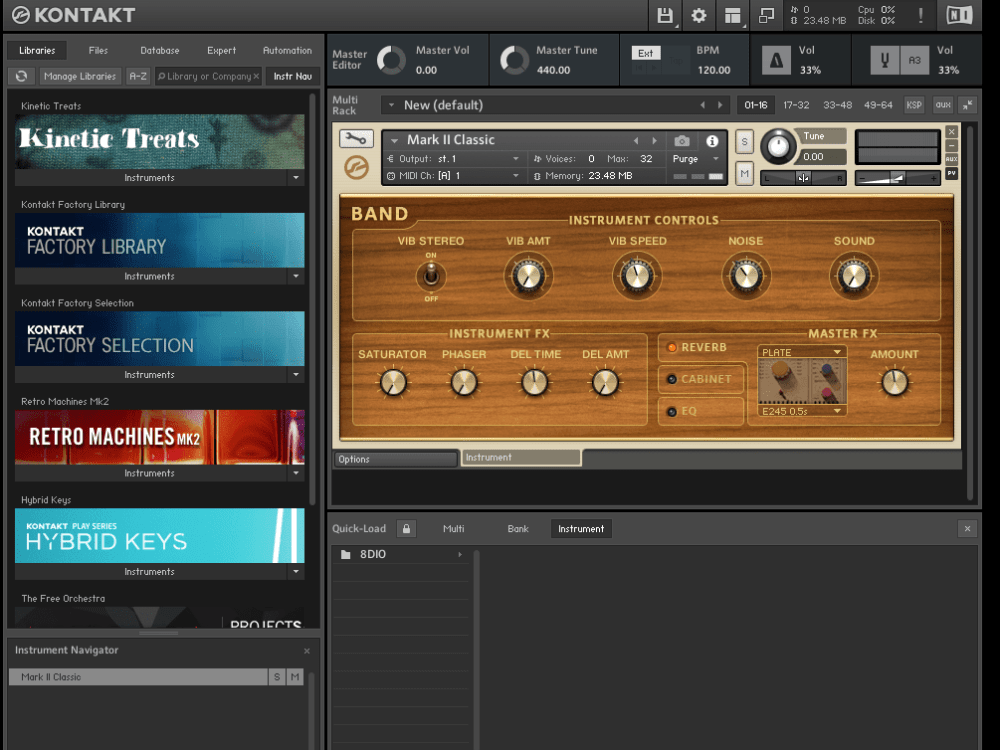The height and width of the screenshot is (750, 1000).
Task: Expand Factory Library Instruments dropdown arrow
Action: click(x=296, y=276)
